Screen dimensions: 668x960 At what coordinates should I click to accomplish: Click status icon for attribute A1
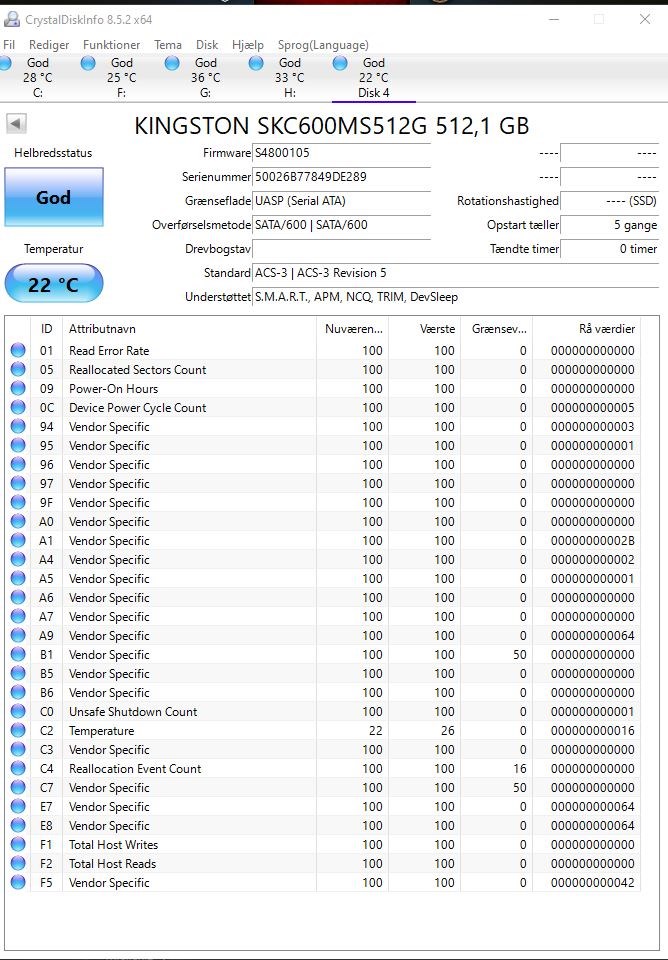click(x=18, y=540)
